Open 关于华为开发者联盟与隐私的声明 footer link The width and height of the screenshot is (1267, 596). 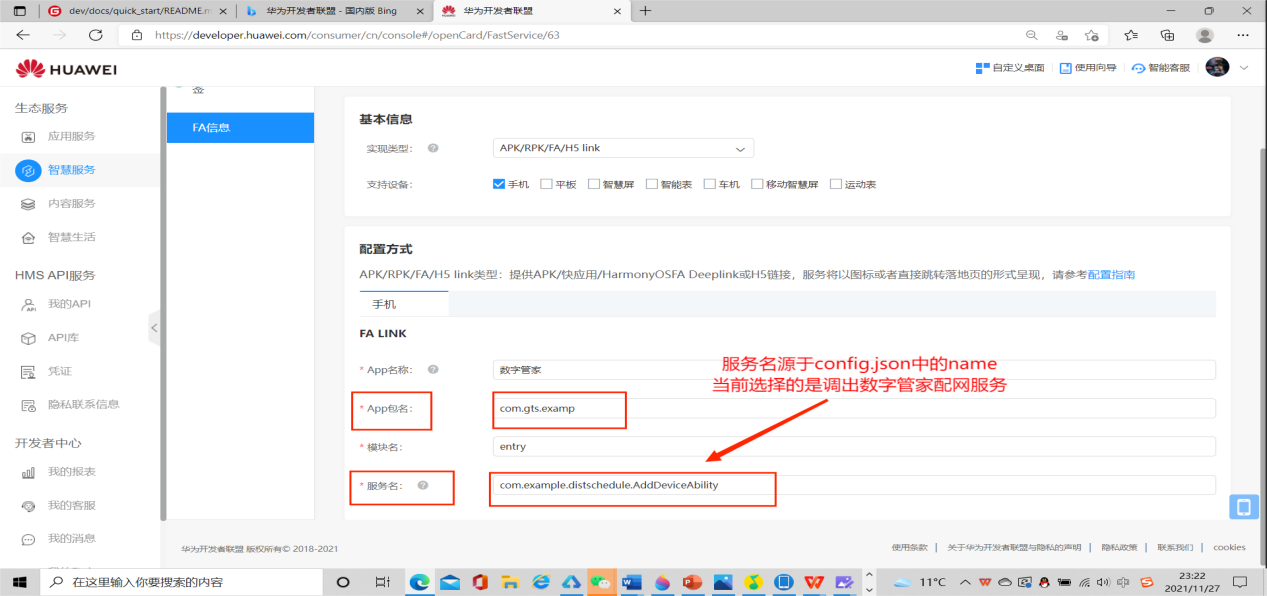(1014, 548)
